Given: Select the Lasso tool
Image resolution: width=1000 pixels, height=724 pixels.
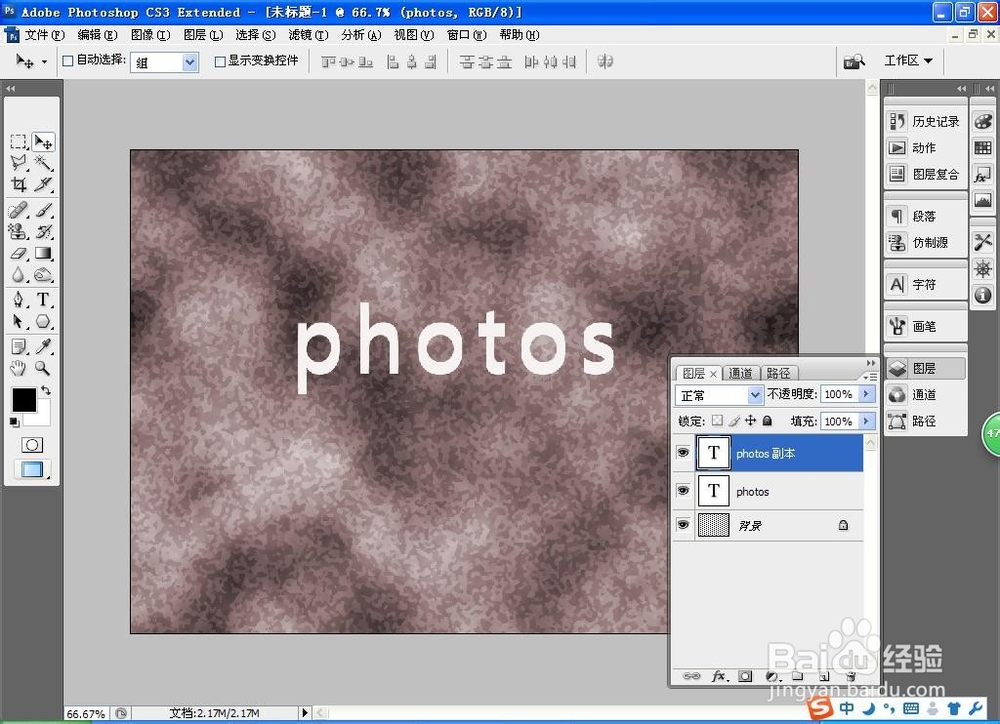Looking at the screenshot, I should [18, 163].
